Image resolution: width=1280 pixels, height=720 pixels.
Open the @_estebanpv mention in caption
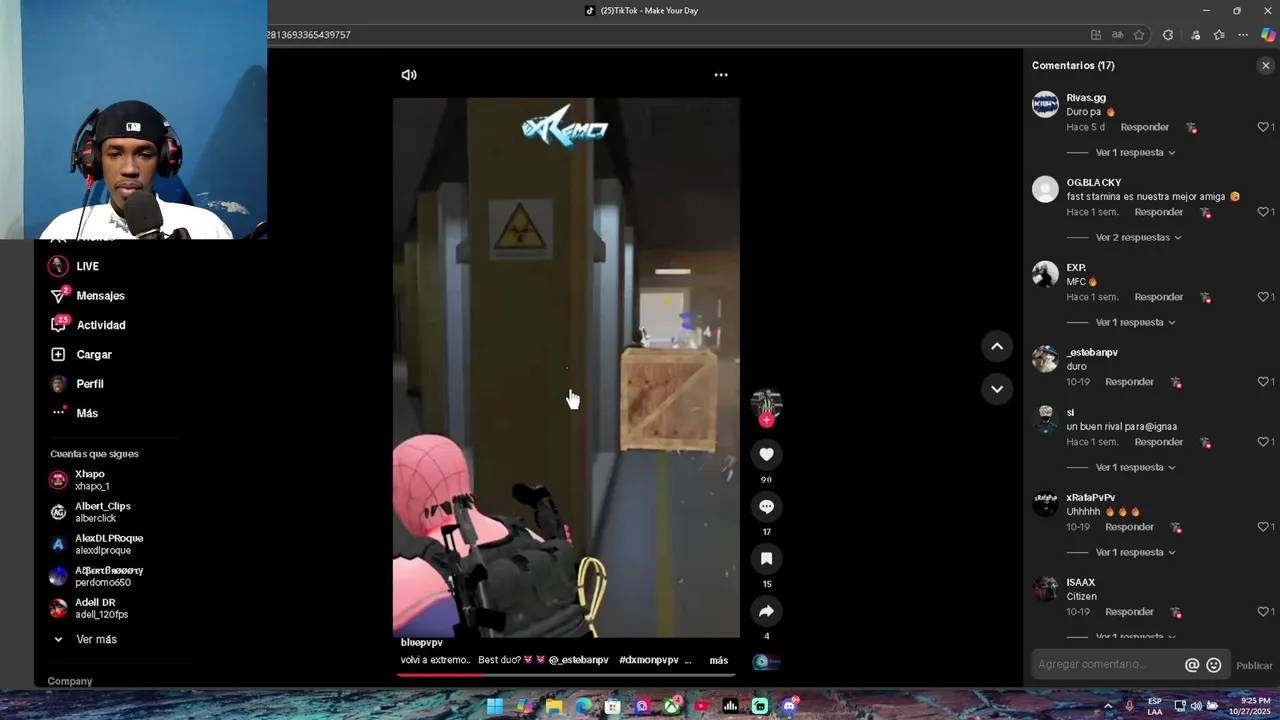click(578, 661)
